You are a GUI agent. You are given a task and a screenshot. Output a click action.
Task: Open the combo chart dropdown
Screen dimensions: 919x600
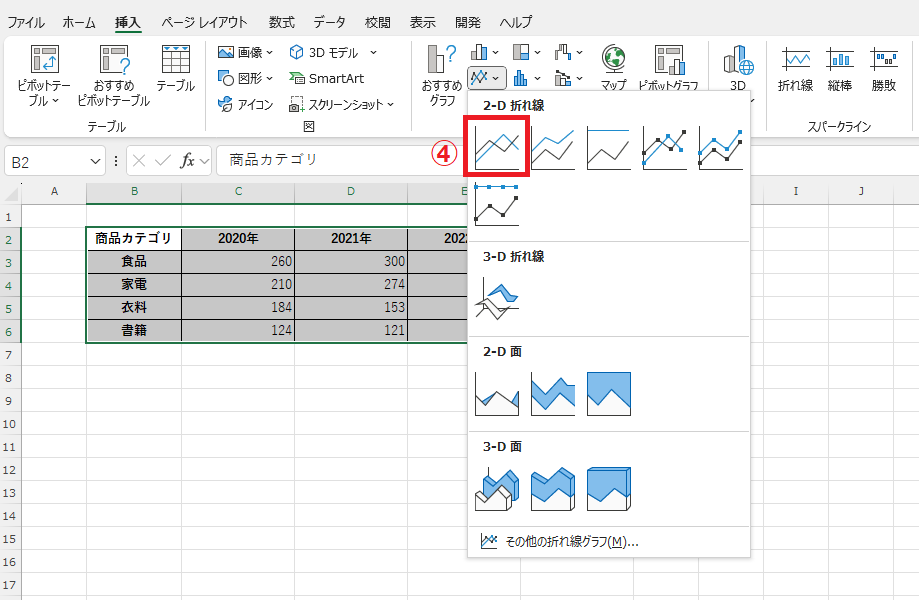pyautogui.click(x=568, y=78)
